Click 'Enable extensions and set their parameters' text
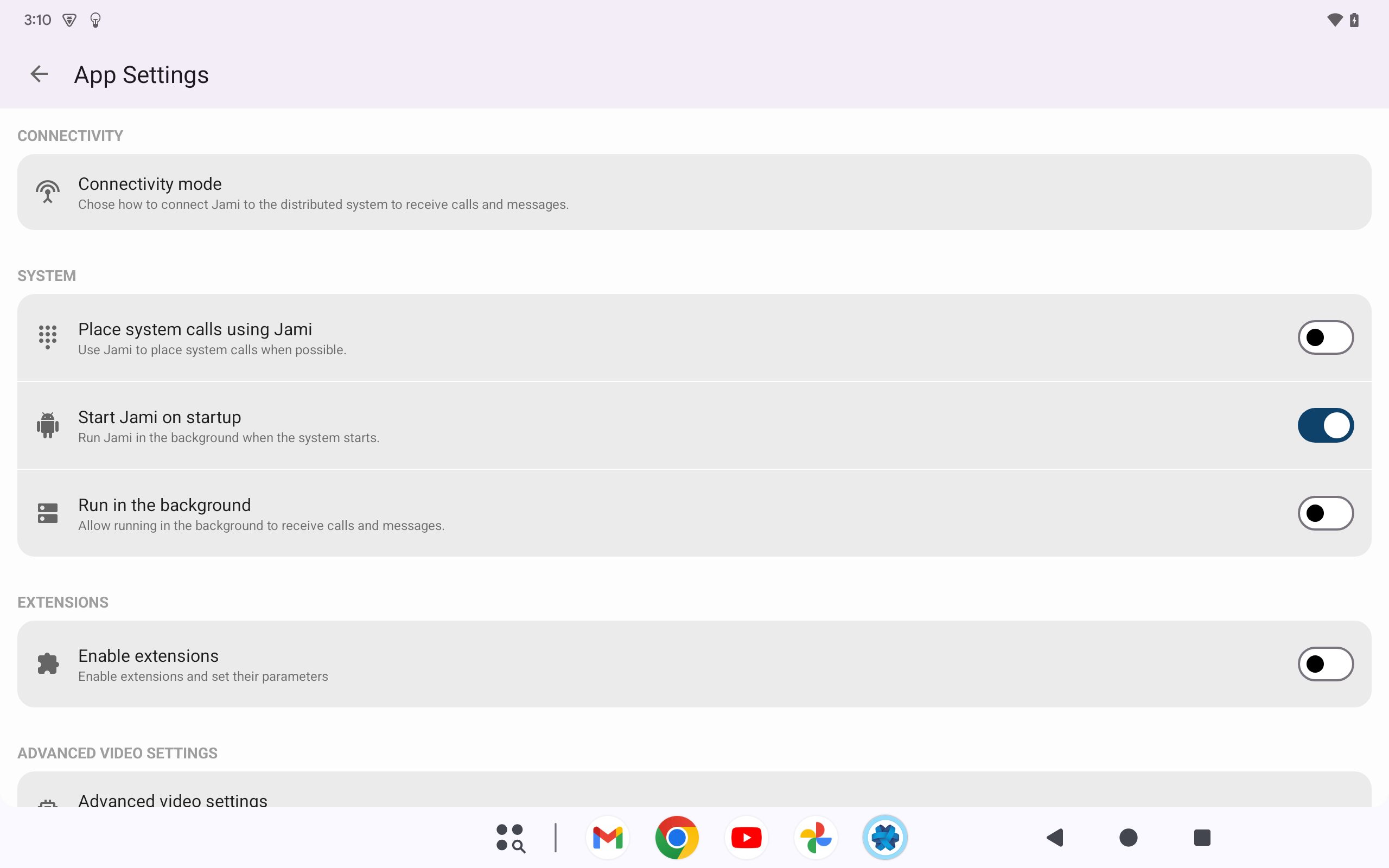The width and height of the screenshot is (1389, 868). 203,677
